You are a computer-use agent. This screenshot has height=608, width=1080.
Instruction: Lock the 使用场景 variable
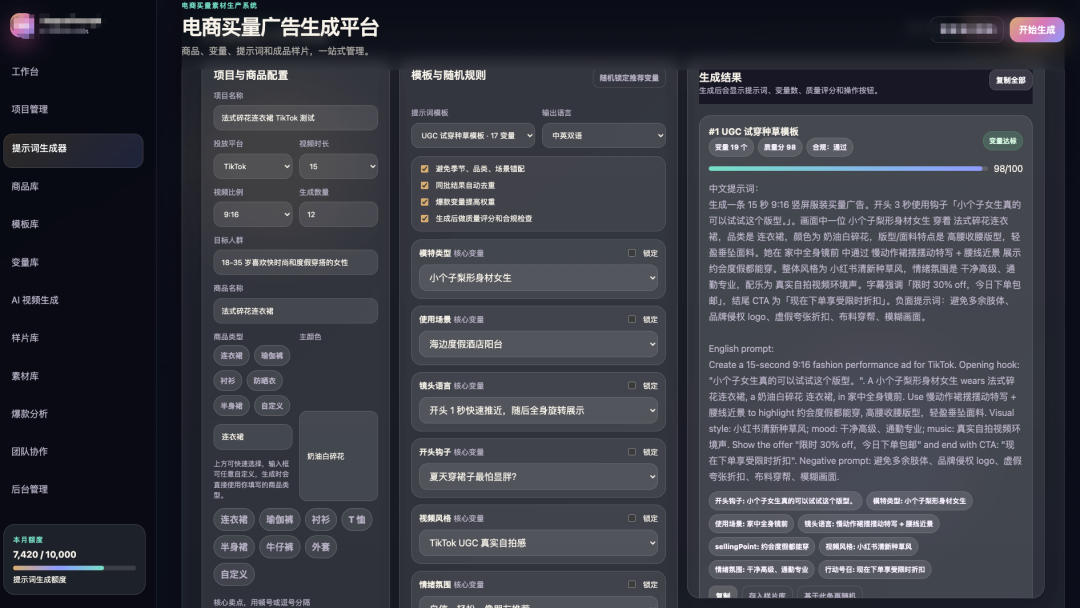point(632,319)
